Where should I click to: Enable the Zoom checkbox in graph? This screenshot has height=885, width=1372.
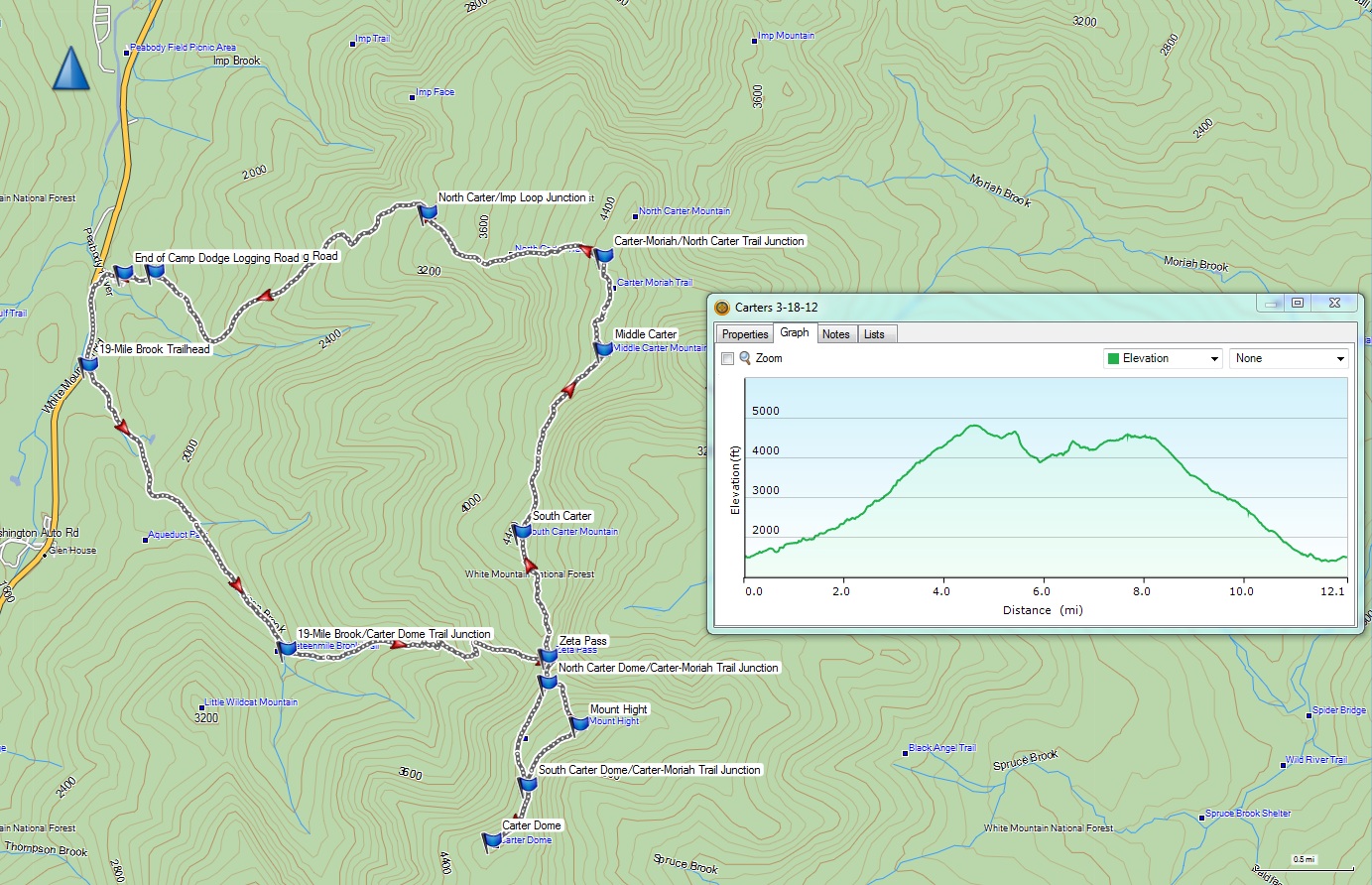click(x=727, y=359)
